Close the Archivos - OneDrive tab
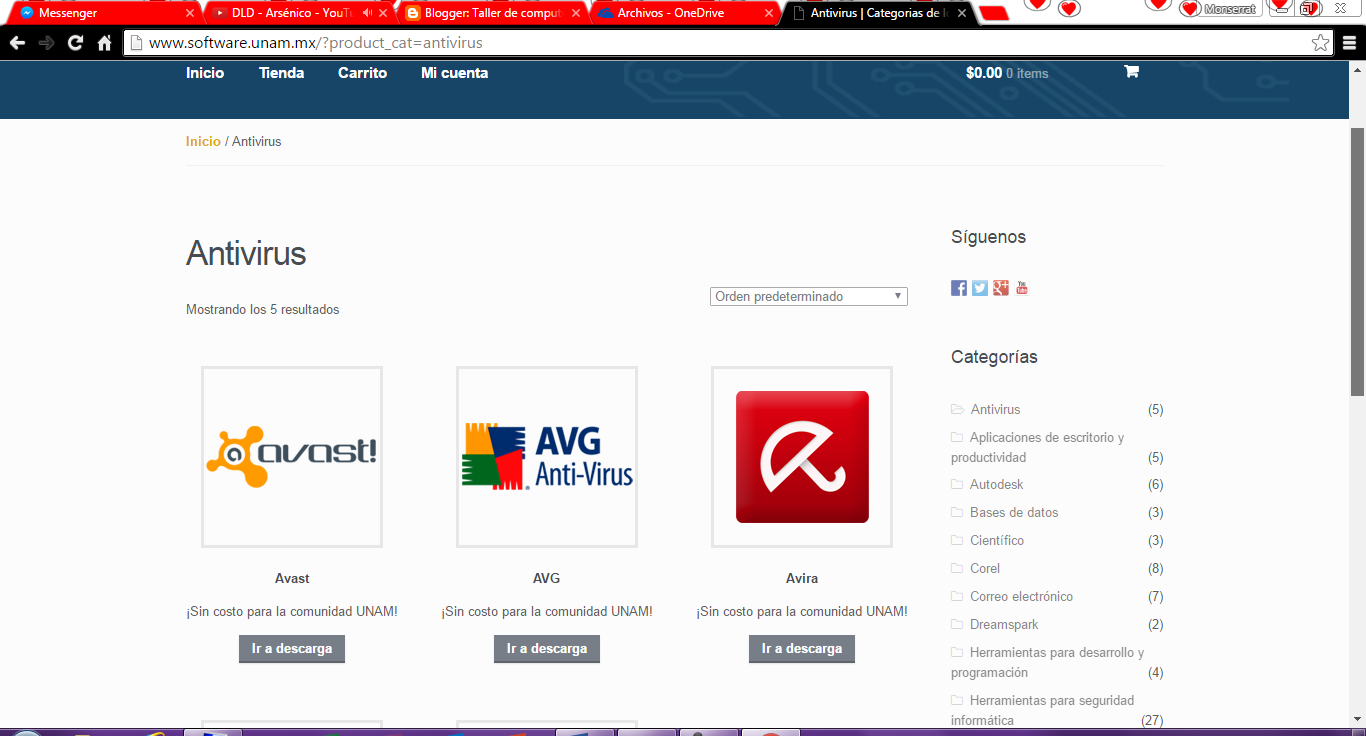The width and height of the screenshot is (1366, 736). pos(769,14)
